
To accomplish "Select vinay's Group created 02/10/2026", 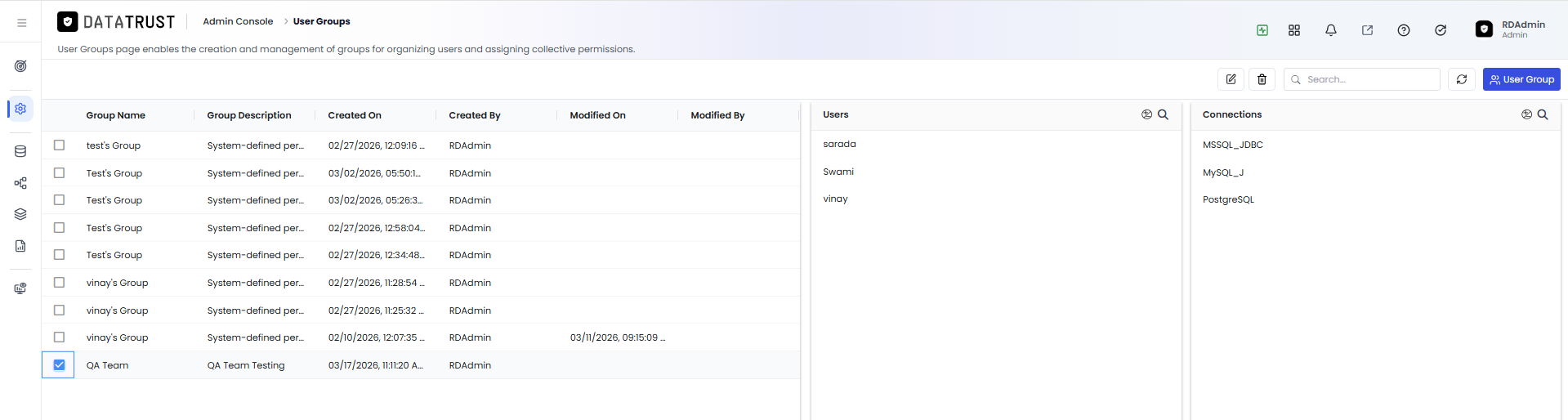I will click(x=59, y=337).
